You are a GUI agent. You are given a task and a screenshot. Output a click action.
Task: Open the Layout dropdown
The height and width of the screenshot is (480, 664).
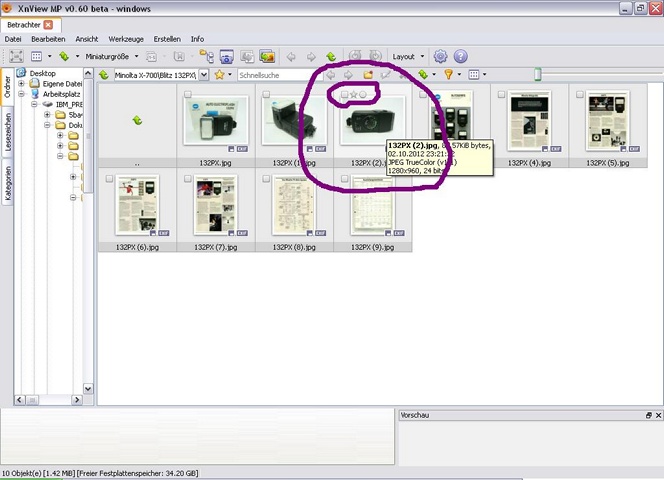click(408, 57)
